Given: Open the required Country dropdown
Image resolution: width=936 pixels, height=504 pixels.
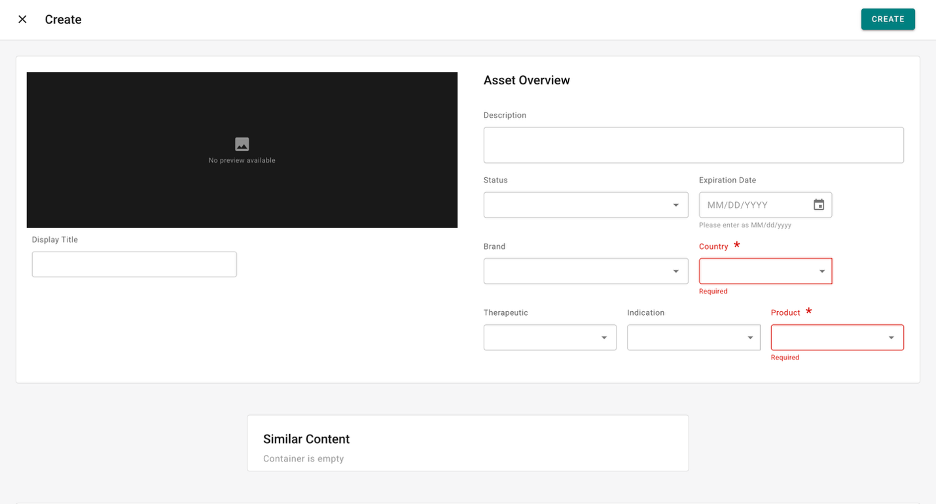Looking at the screenshot, I should coord(765,271).
